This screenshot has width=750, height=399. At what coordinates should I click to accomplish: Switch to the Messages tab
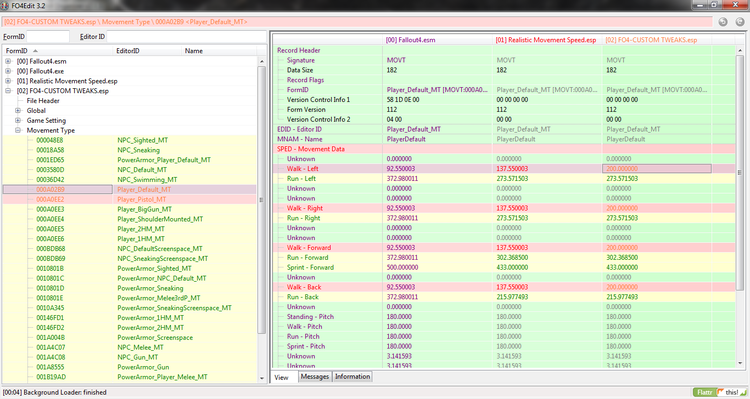tap(315, 377)
